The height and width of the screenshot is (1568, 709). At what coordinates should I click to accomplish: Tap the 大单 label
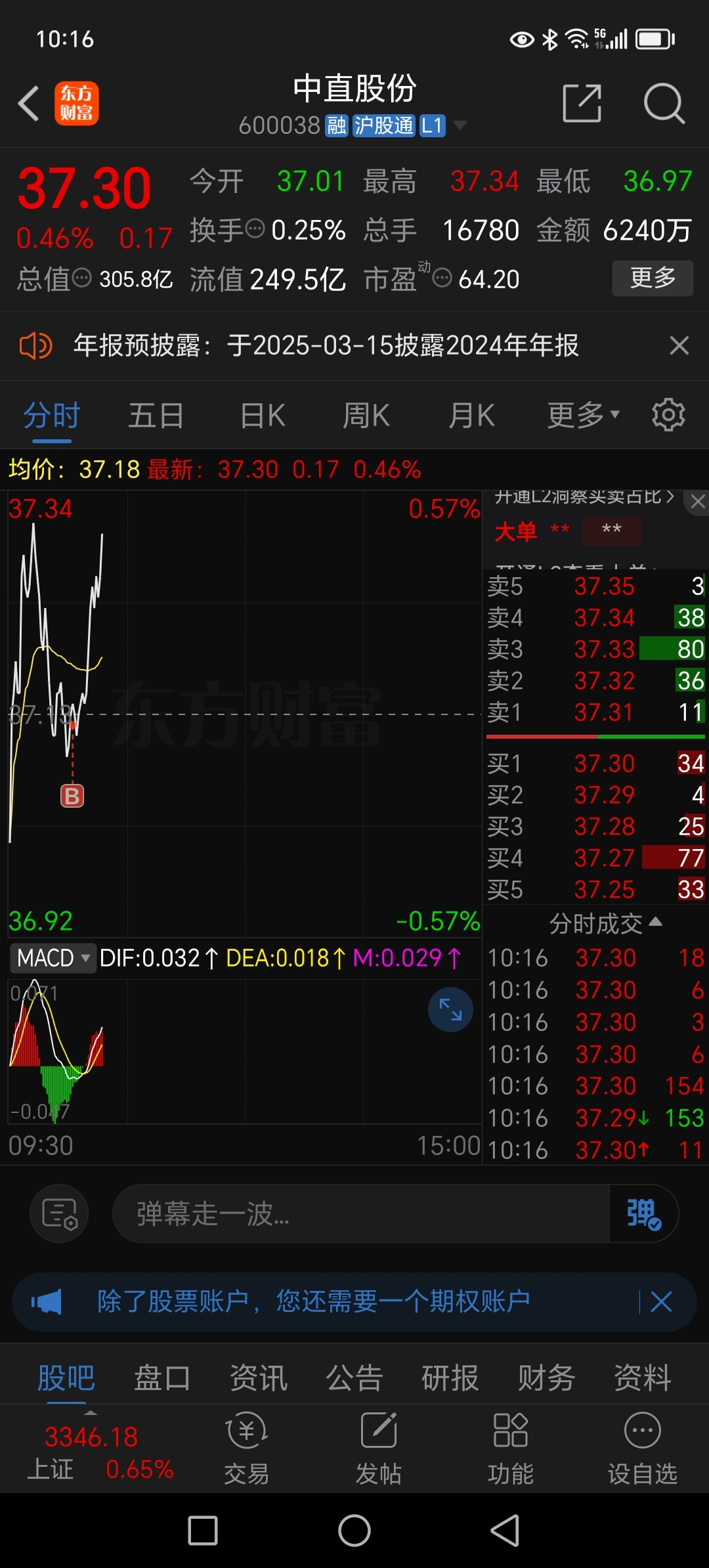[x=515, y=531]
